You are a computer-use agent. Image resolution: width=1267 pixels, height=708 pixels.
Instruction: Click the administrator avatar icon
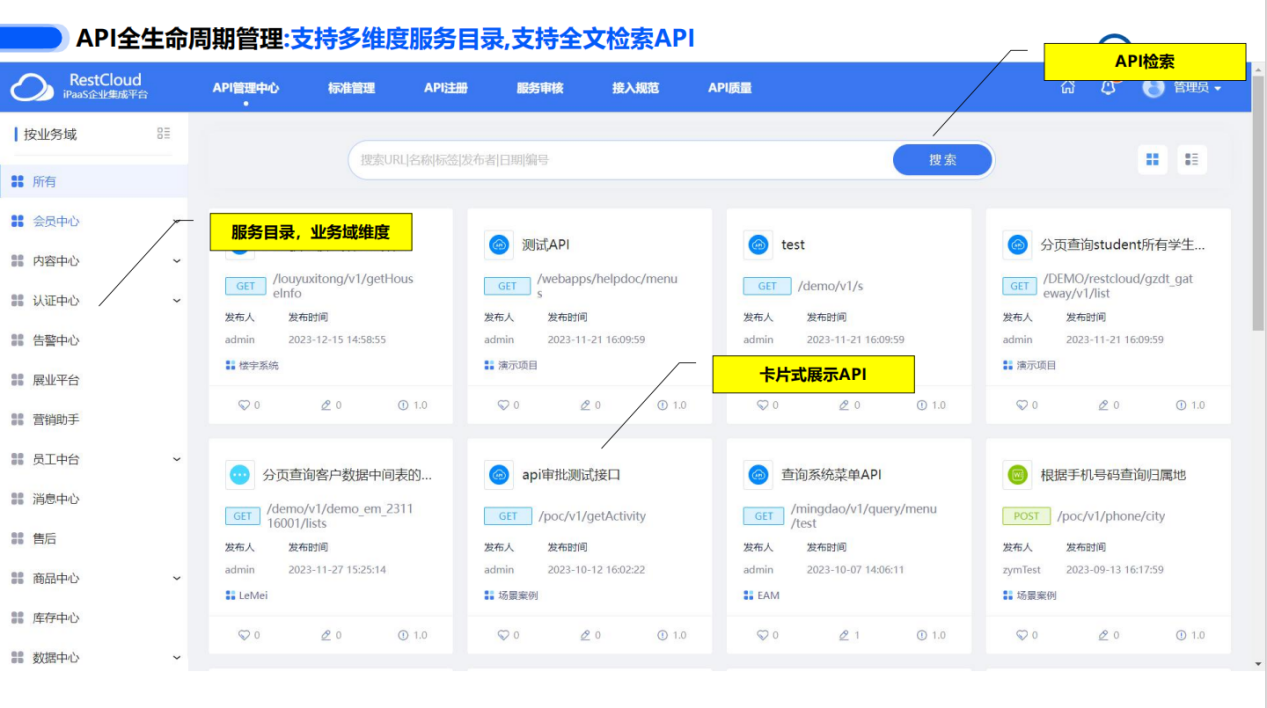(x=1154, y=87)
